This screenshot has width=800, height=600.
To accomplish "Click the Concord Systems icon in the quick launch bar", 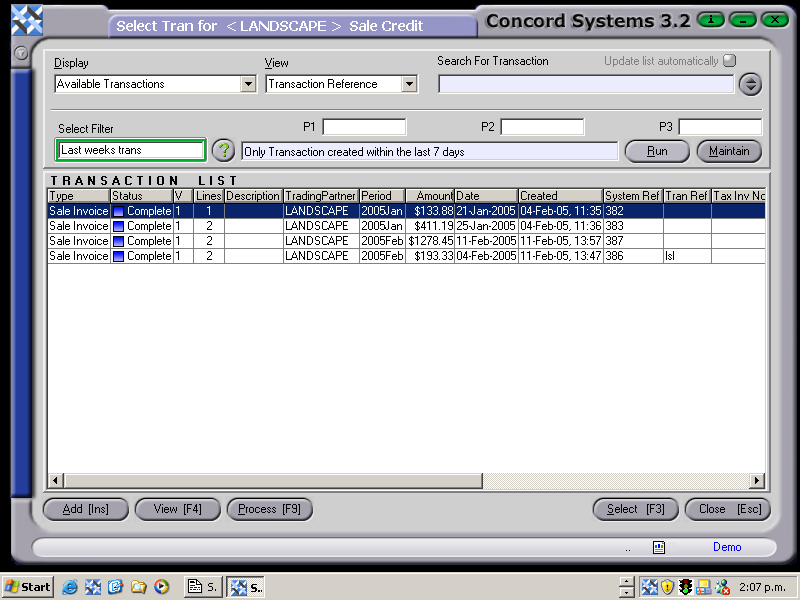I will [93, 587].
